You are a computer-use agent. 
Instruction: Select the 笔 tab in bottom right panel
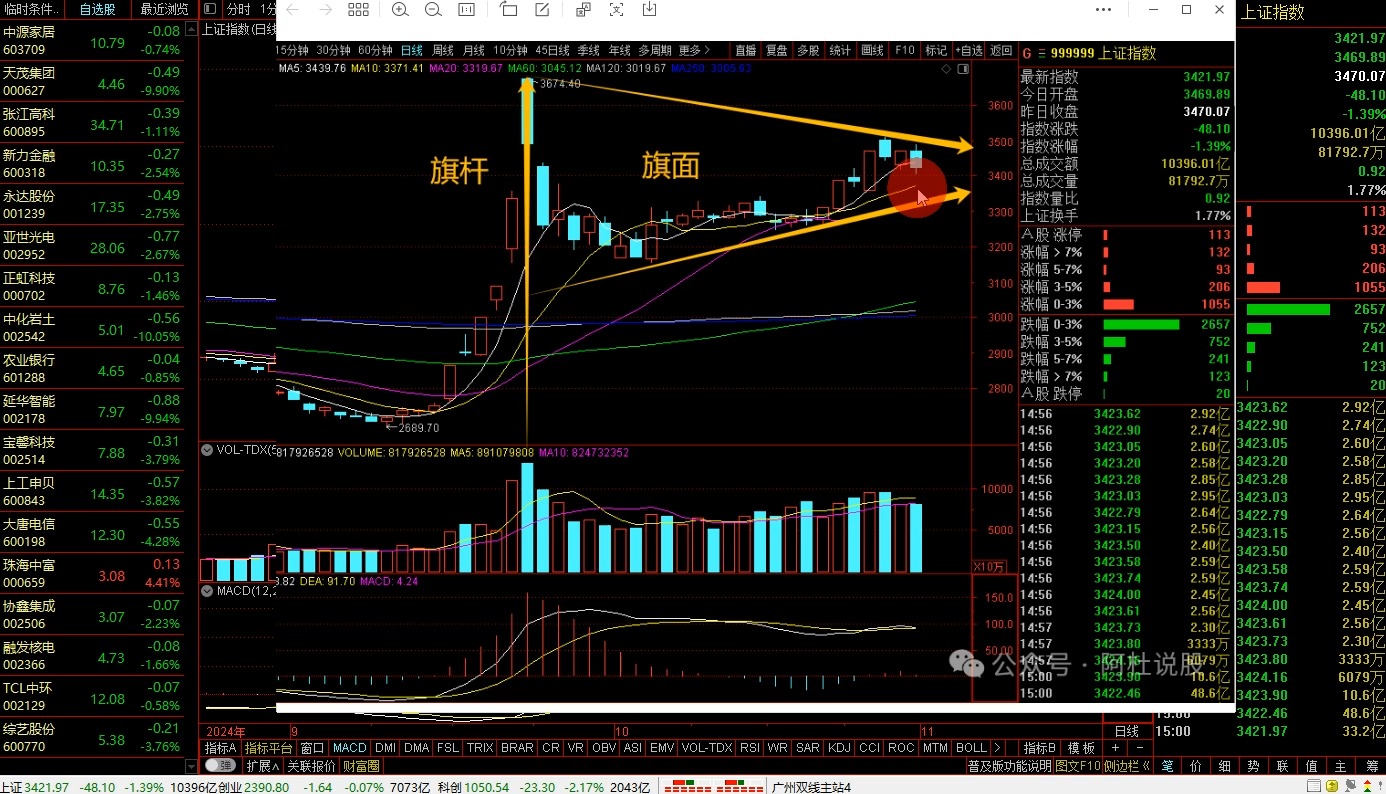pos(1166,766)
